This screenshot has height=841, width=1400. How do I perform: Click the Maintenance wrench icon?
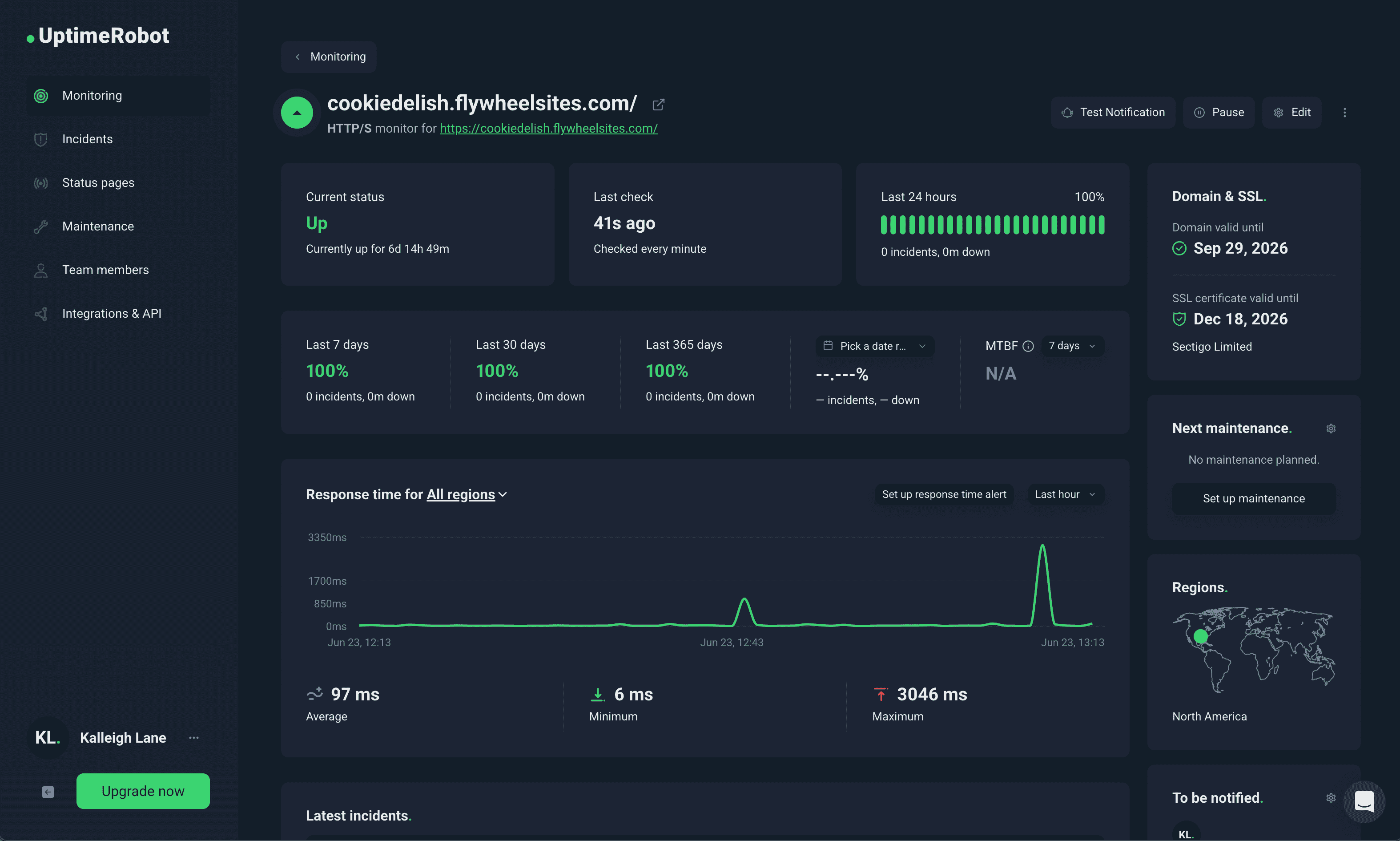click(41, 226)
